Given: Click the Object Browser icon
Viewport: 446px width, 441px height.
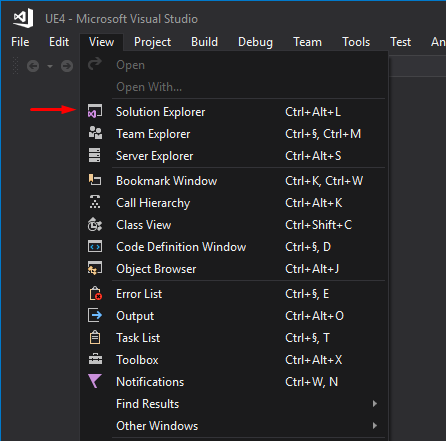Looking at the screenshot, I should click(x=95, y=269).
